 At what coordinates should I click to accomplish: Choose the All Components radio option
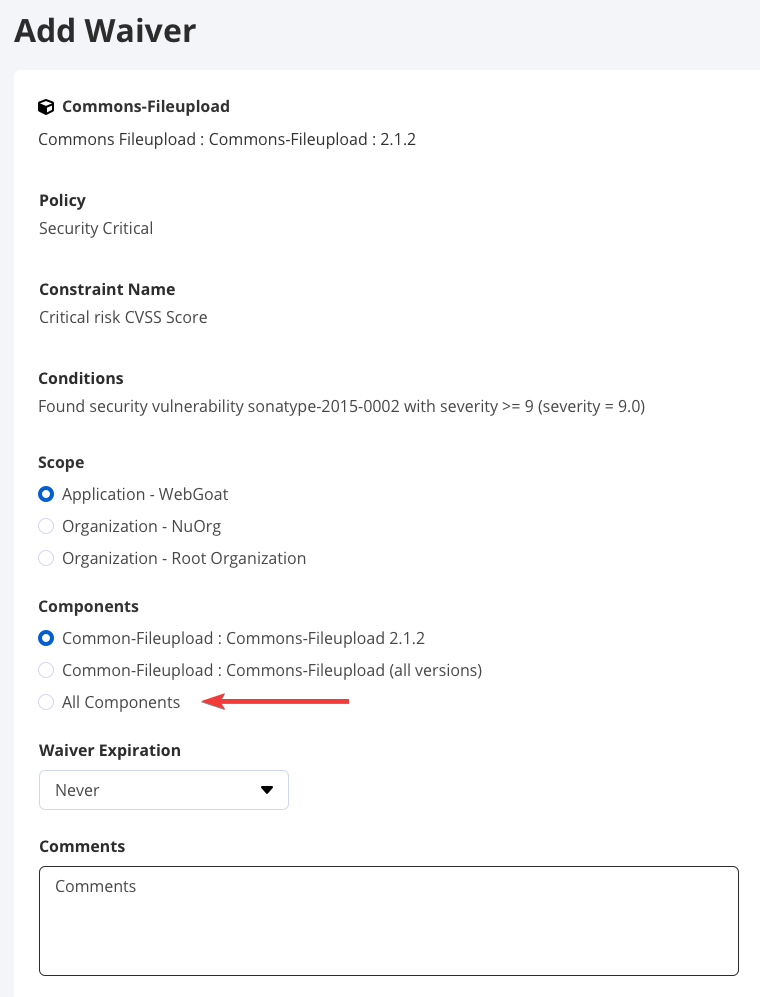pos(46,702)
